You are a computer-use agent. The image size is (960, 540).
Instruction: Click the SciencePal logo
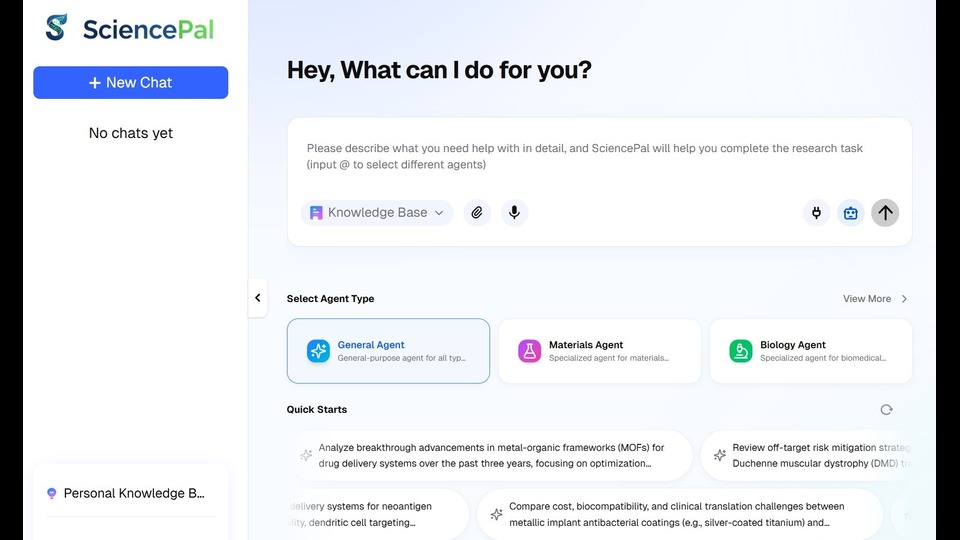point(130,28)
